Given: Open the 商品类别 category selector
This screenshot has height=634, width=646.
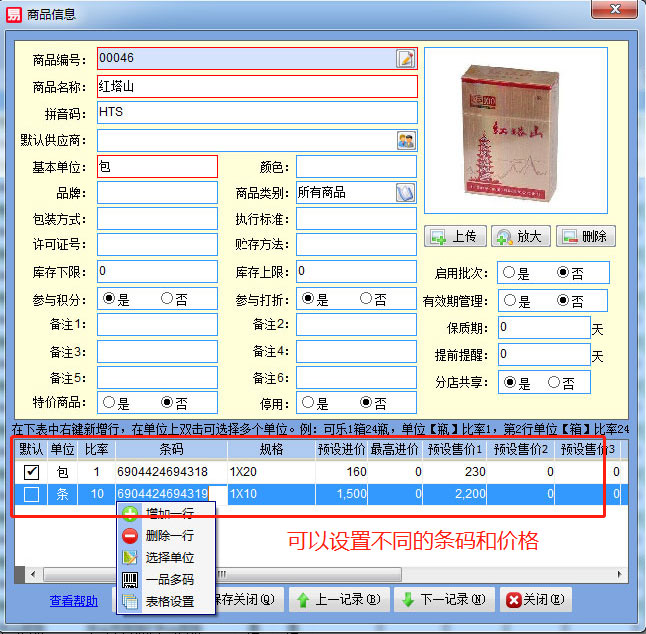Looking at the screenshot, I should (405, 192).
